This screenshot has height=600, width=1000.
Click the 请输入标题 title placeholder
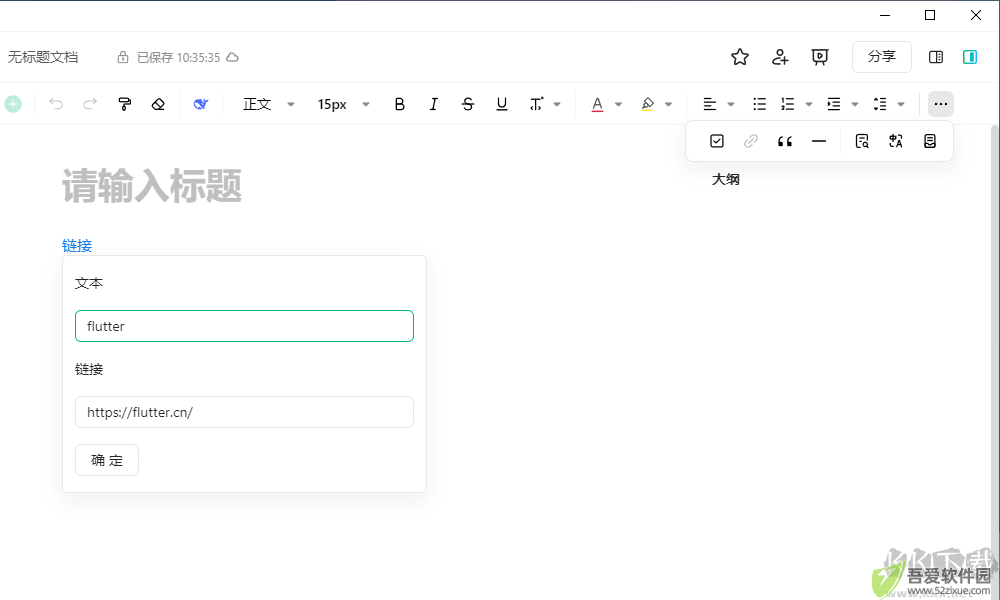click(x=152, y=186)
